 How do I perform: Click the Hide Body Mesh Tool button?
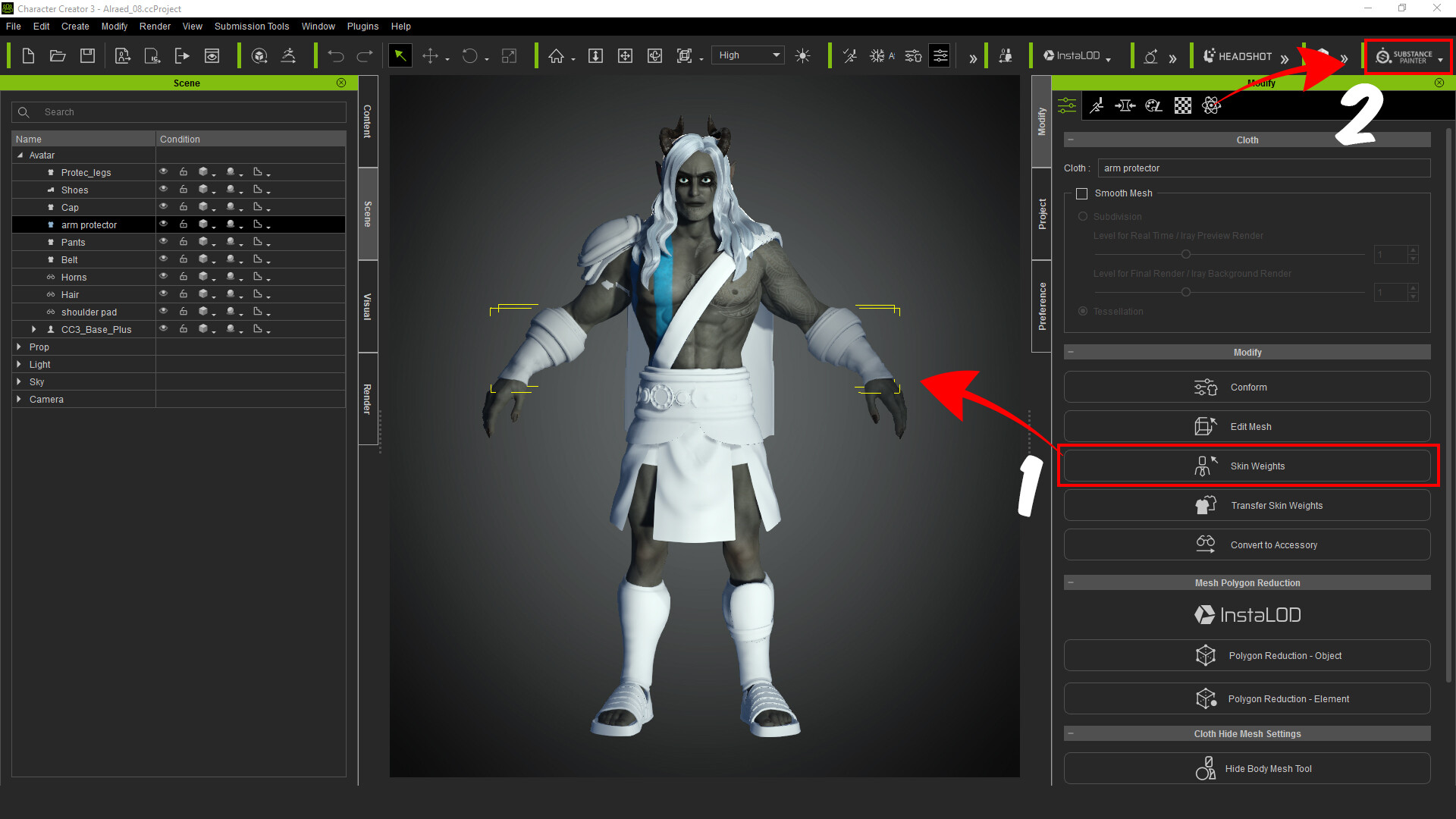pyautogui.click(x=1247, y=768)
